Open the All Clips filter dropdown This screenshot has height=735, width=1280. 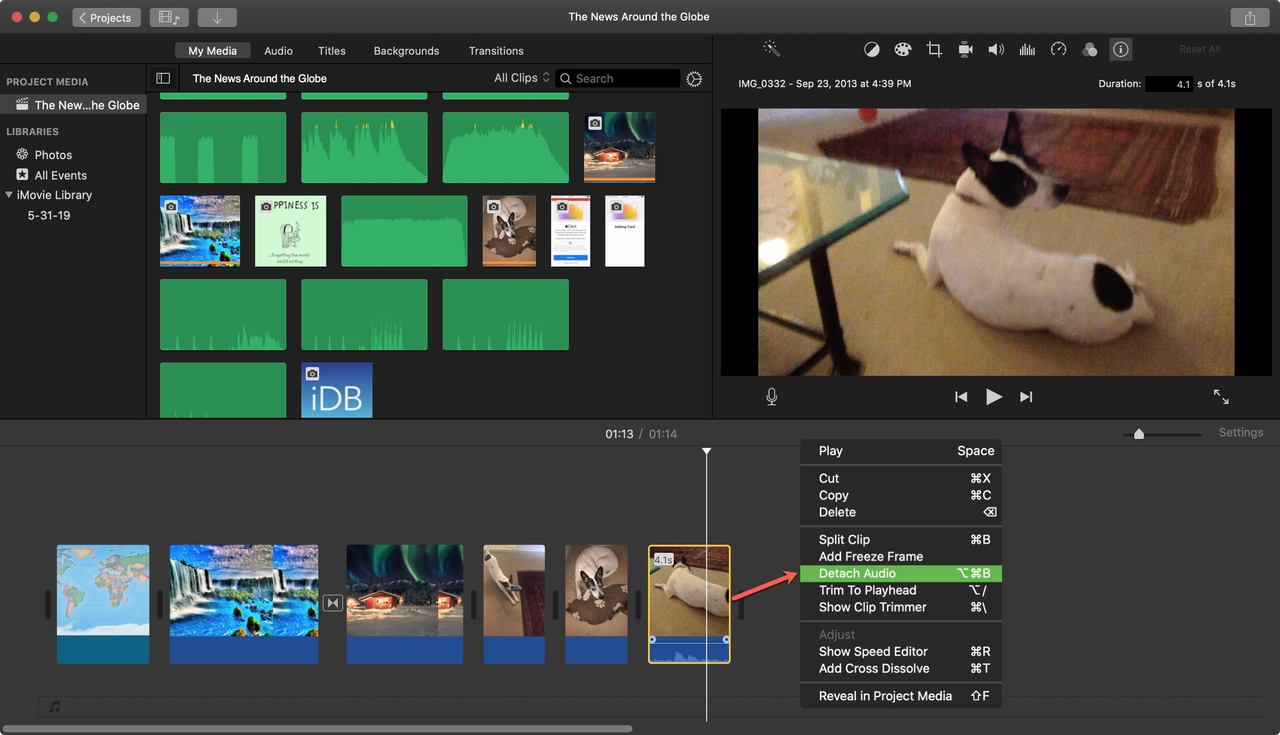521,77
